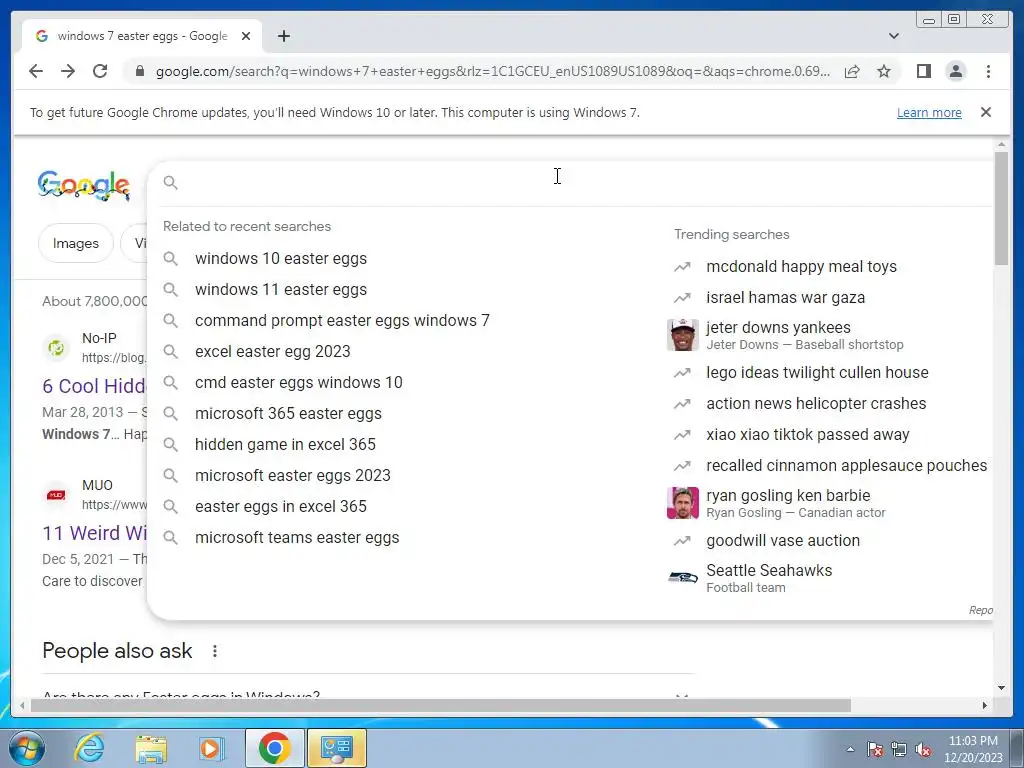Image resolution: width=1024 pixels, height=768 pixels.
Task: Click vertical scrollbar up arrow
Action: 1002,144
